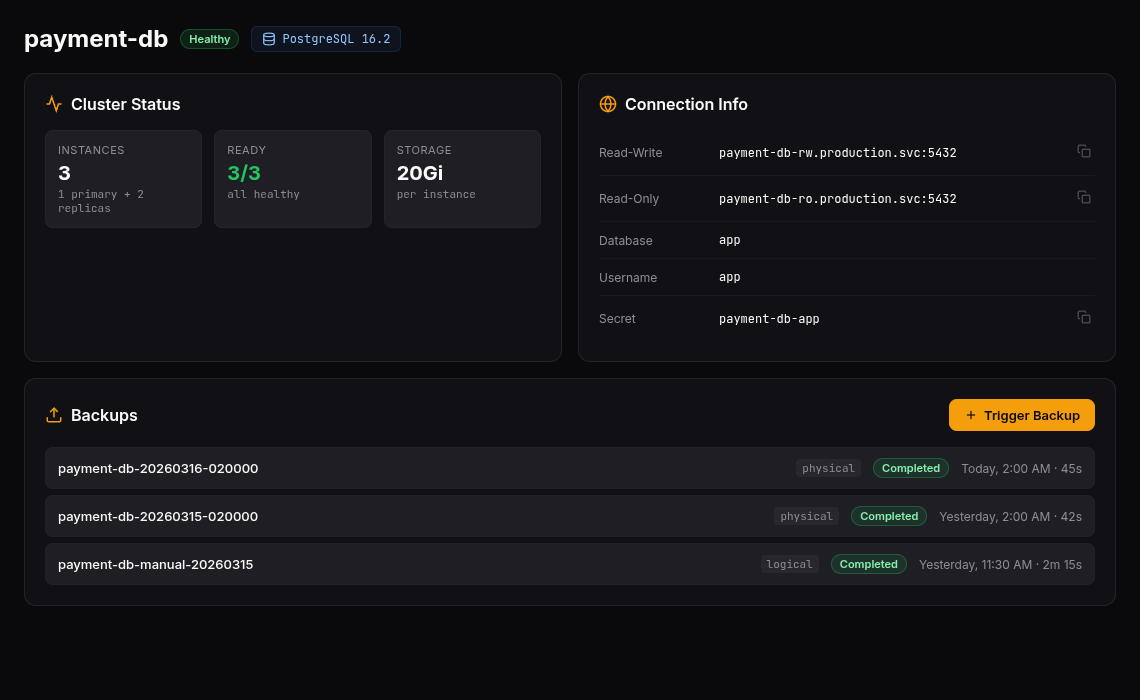Click the Ready 3/3 card
This screenshot has height=700, width=1140.
click(293, 179)
